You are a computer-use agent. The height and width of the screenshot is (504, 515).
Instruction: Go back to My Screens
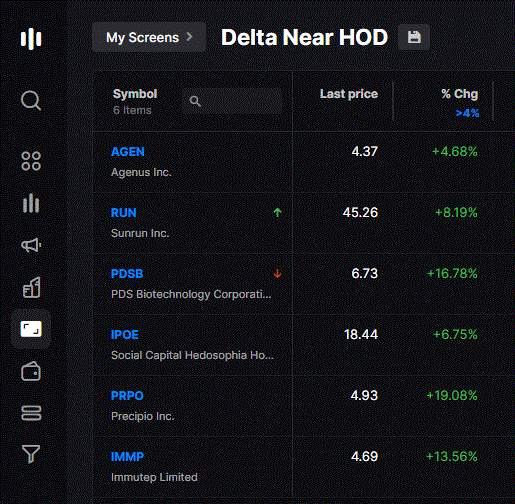[x=149, y=37]
